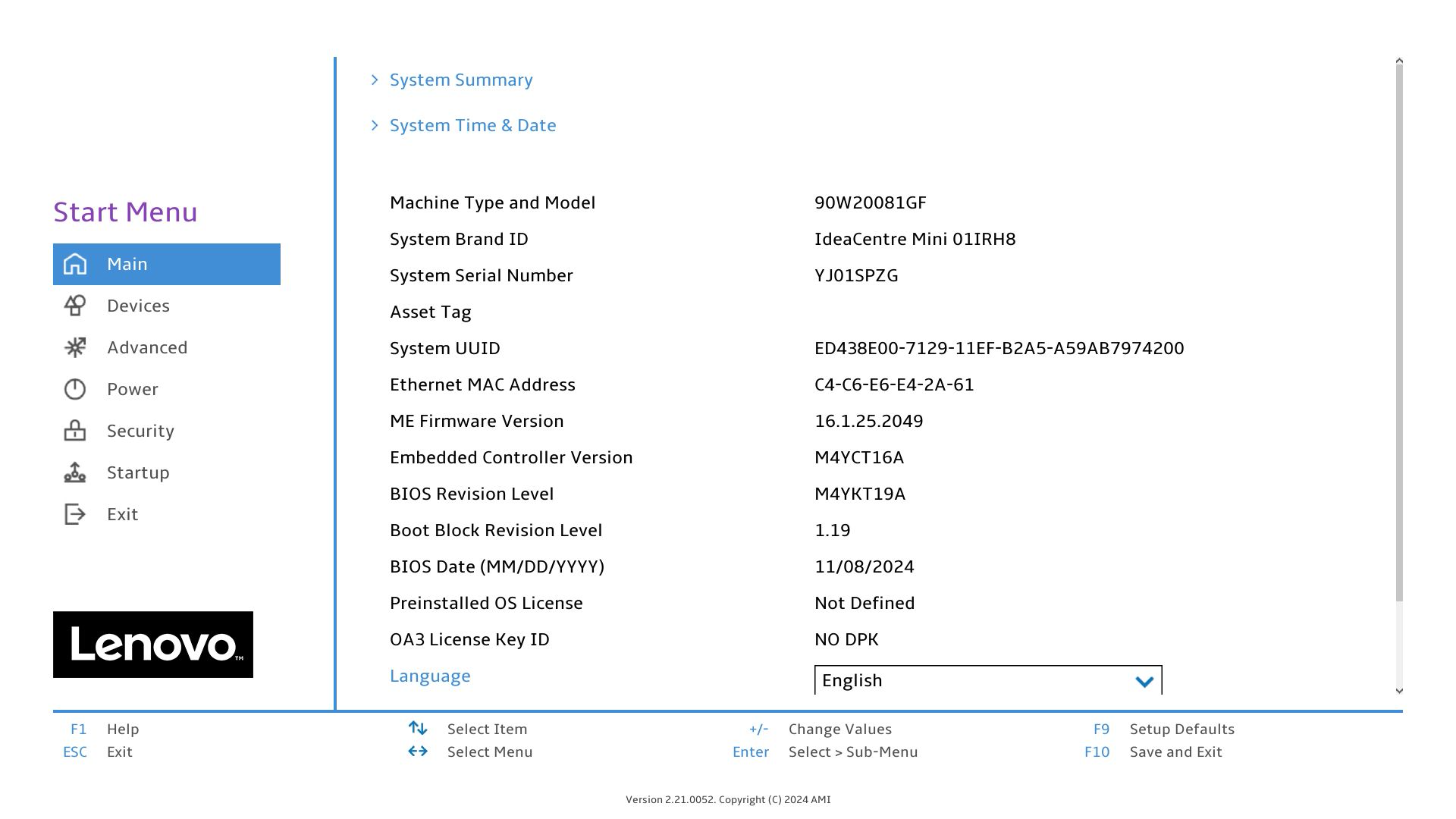This screenshot has width=1456, height=819.
Task: Click the Advanced asterisk icon
Action: (x=75, y=347)
